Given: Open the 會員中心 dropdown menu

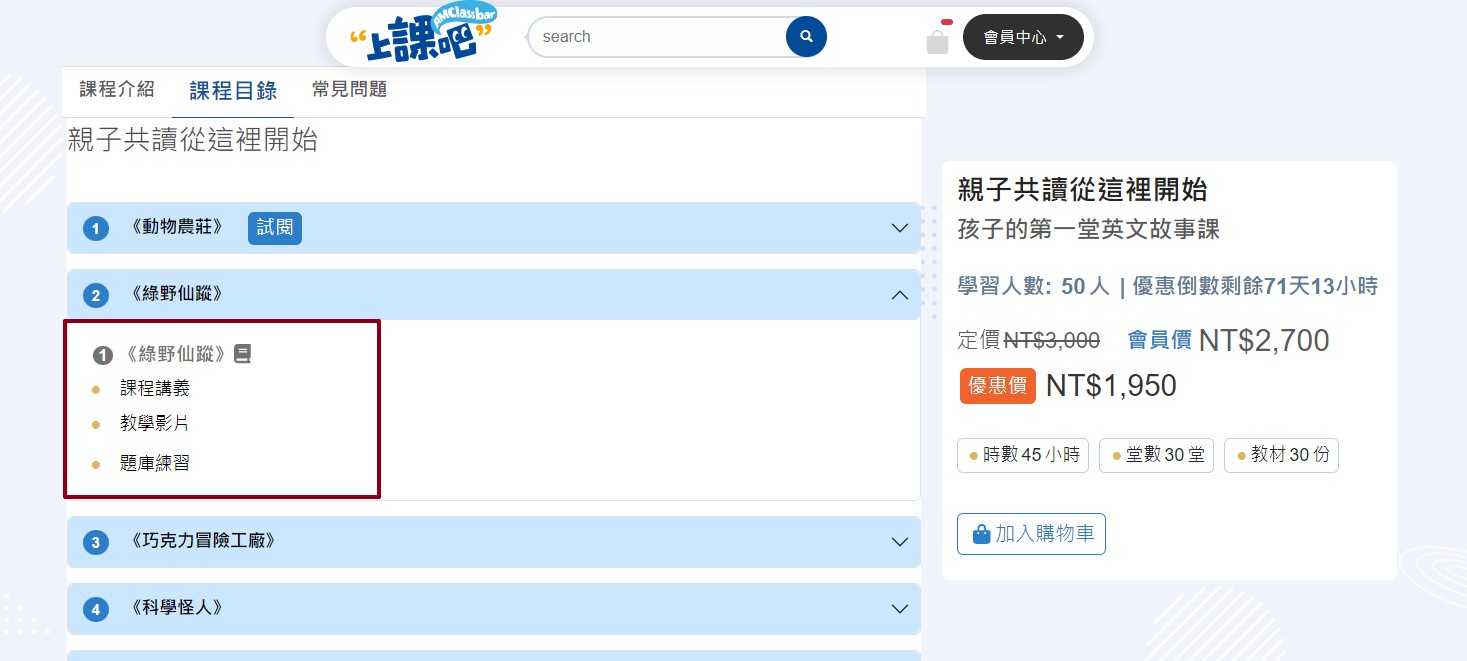Looking at the screenshot, I should coord(1022,37).
